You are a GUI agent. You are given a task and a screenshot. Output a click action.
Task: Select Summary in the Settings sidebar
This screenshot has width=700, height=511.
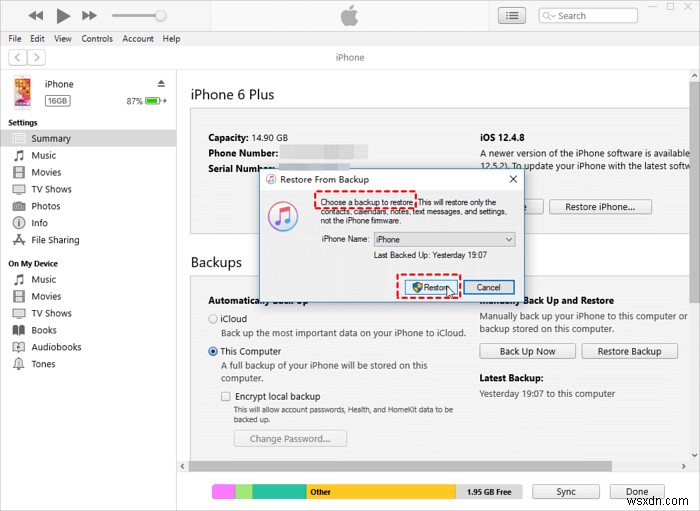[88, 138]
